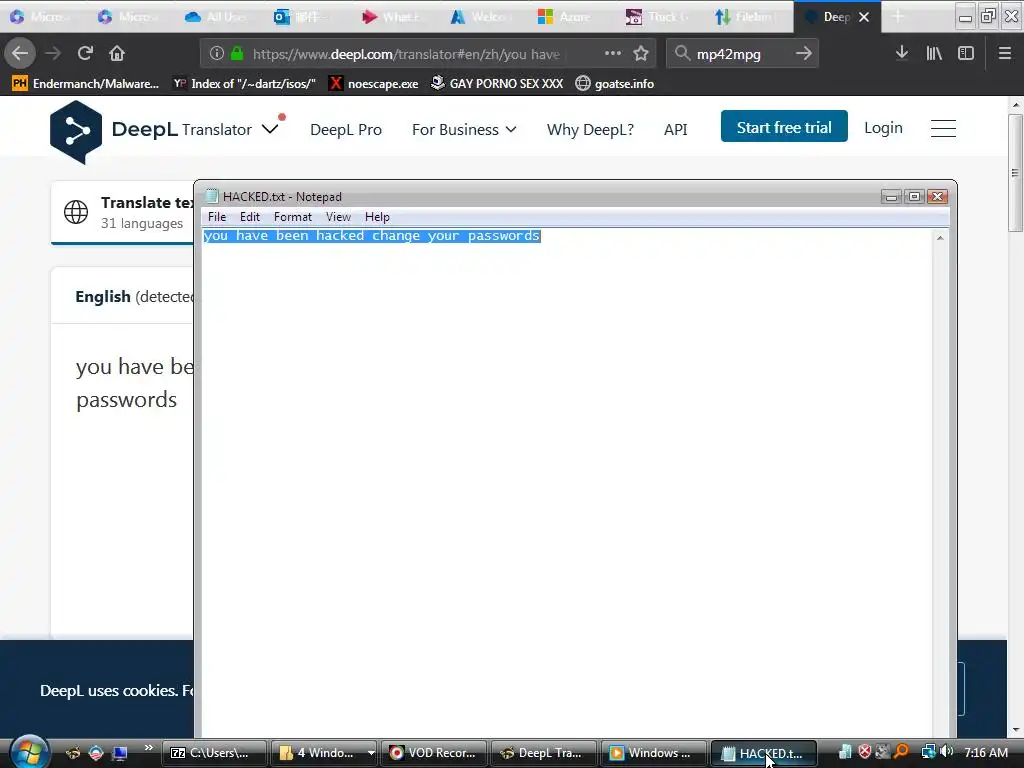Click the Notepad scrollbar up arrow

(x=940, y=238)
